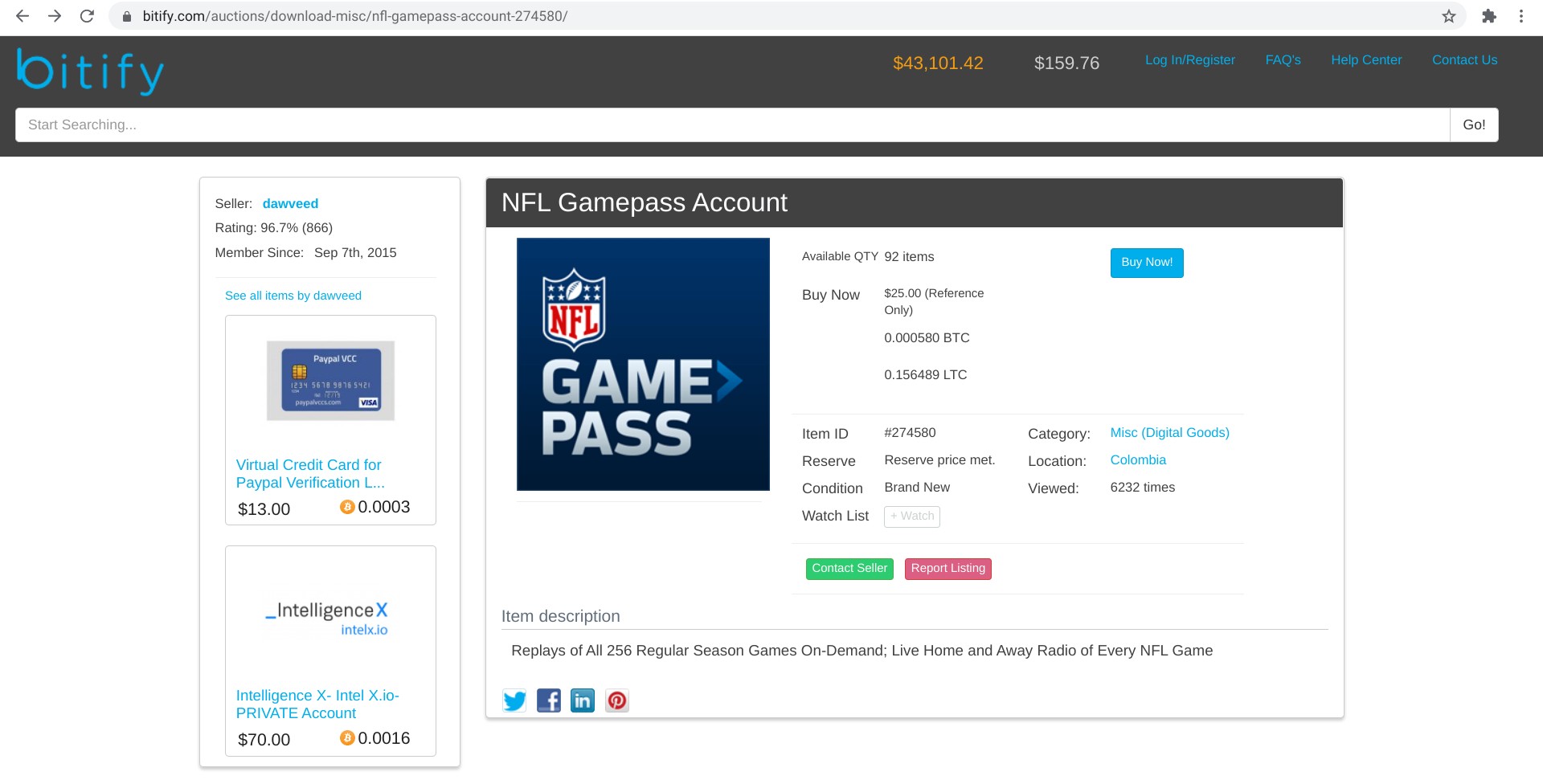Reload the page with refresh icon

(x=87, y=16)
